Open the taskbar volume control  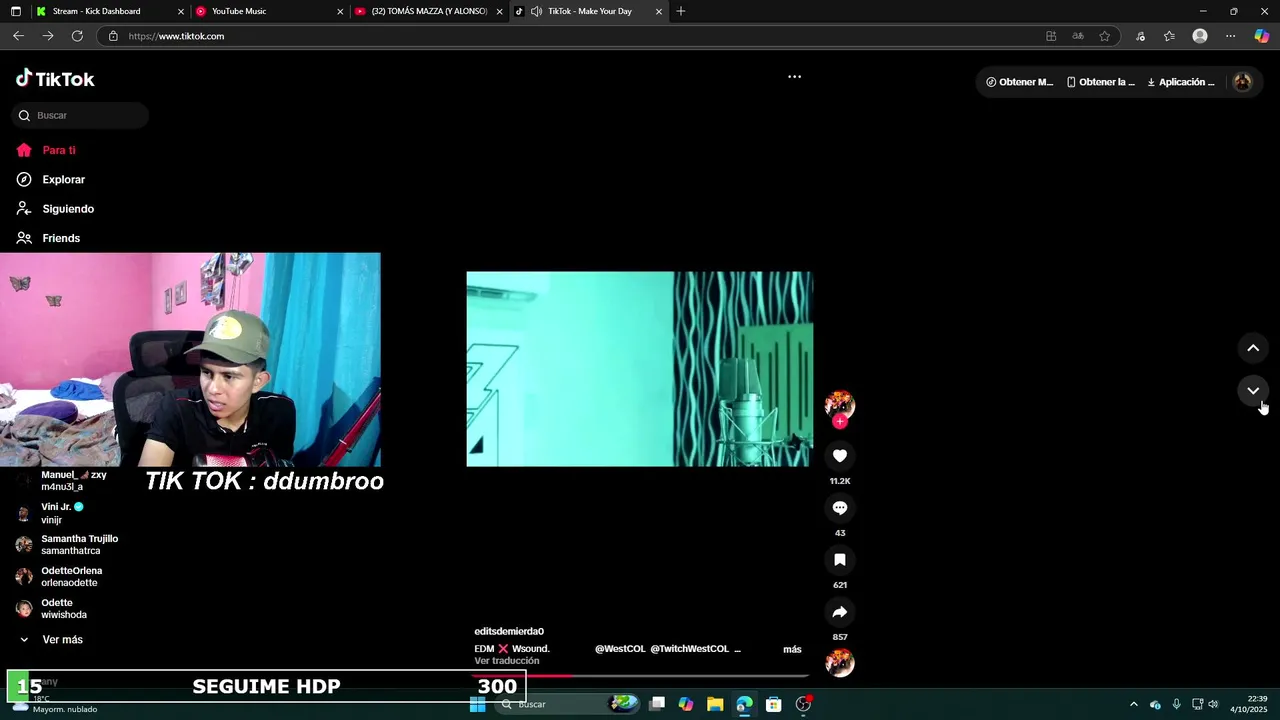coord(1213,705)
